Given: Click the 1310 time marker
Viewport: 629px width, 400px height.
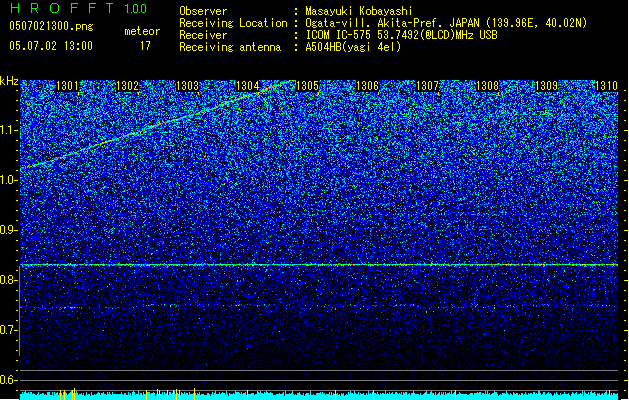Looking at the screenshot, I should (x=606, y=86).
